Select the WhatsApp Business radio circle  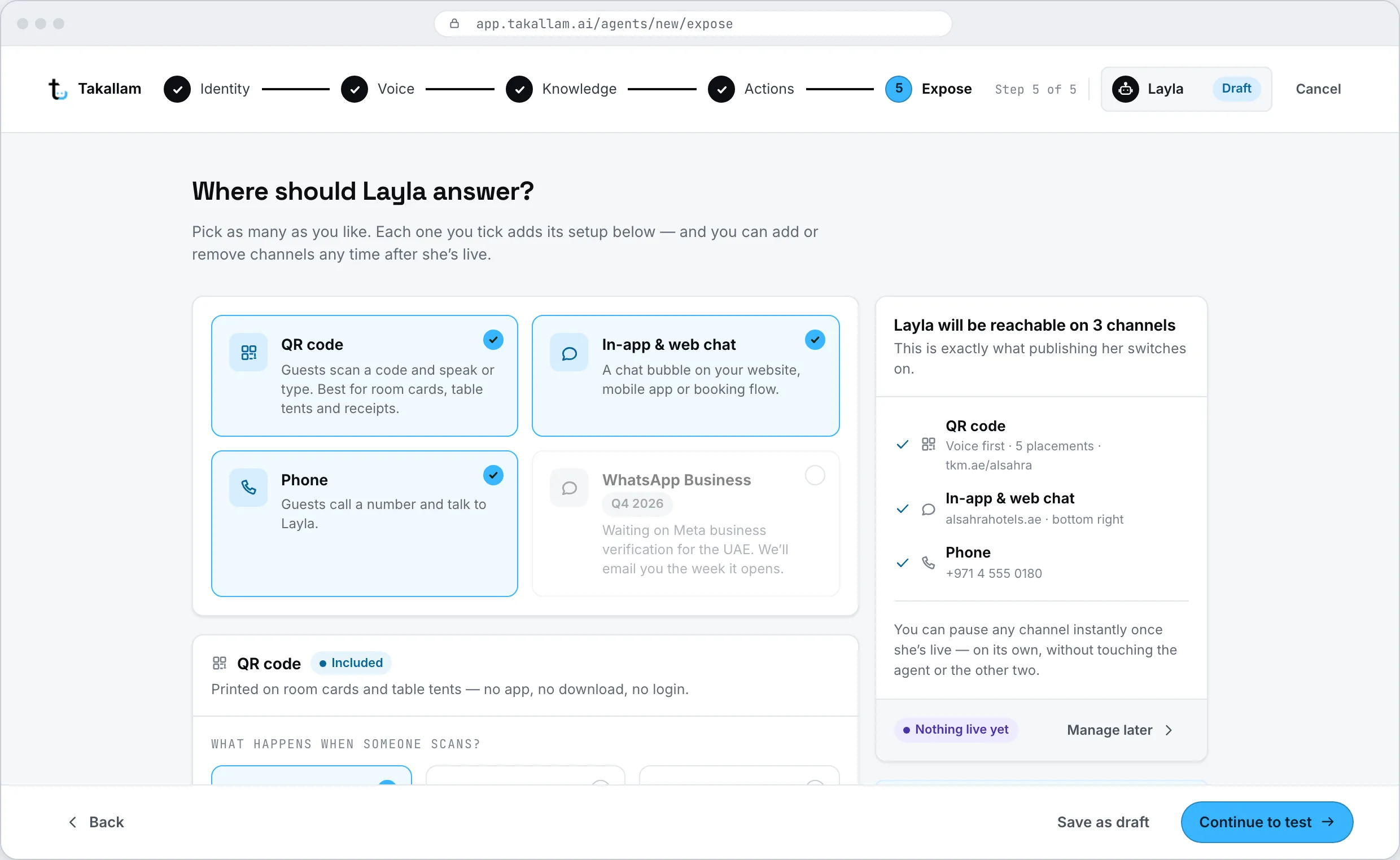click(x=815, y=475)
